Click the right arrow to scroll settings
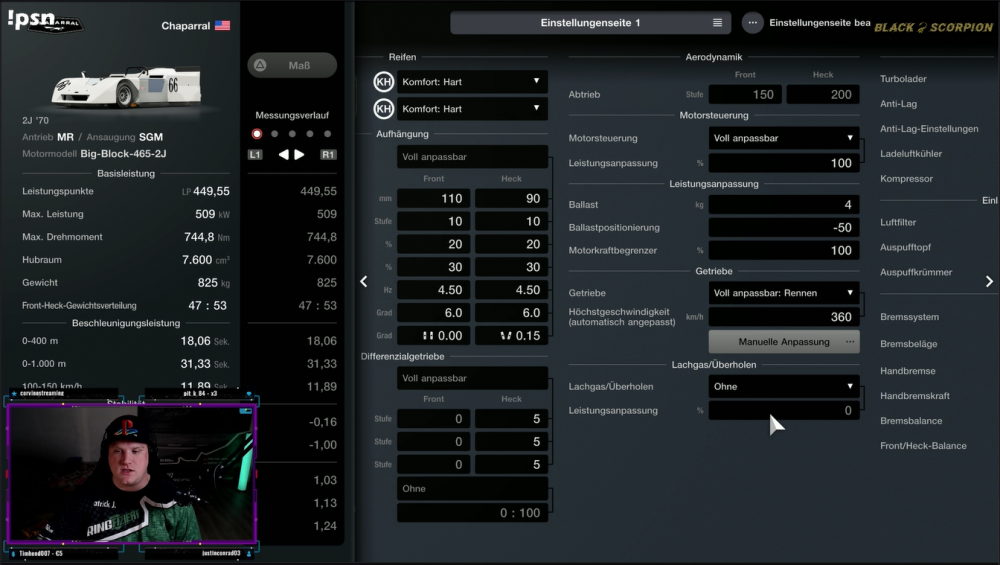Screen dimensions: 1000x565 pyautogui.click(x=989, y=282)
